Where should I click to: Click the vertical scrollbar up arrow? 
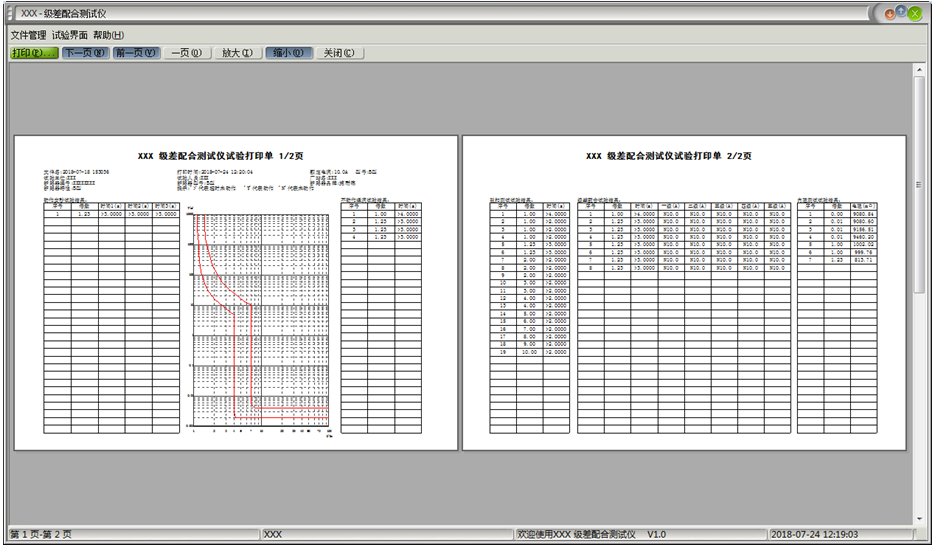919,69
